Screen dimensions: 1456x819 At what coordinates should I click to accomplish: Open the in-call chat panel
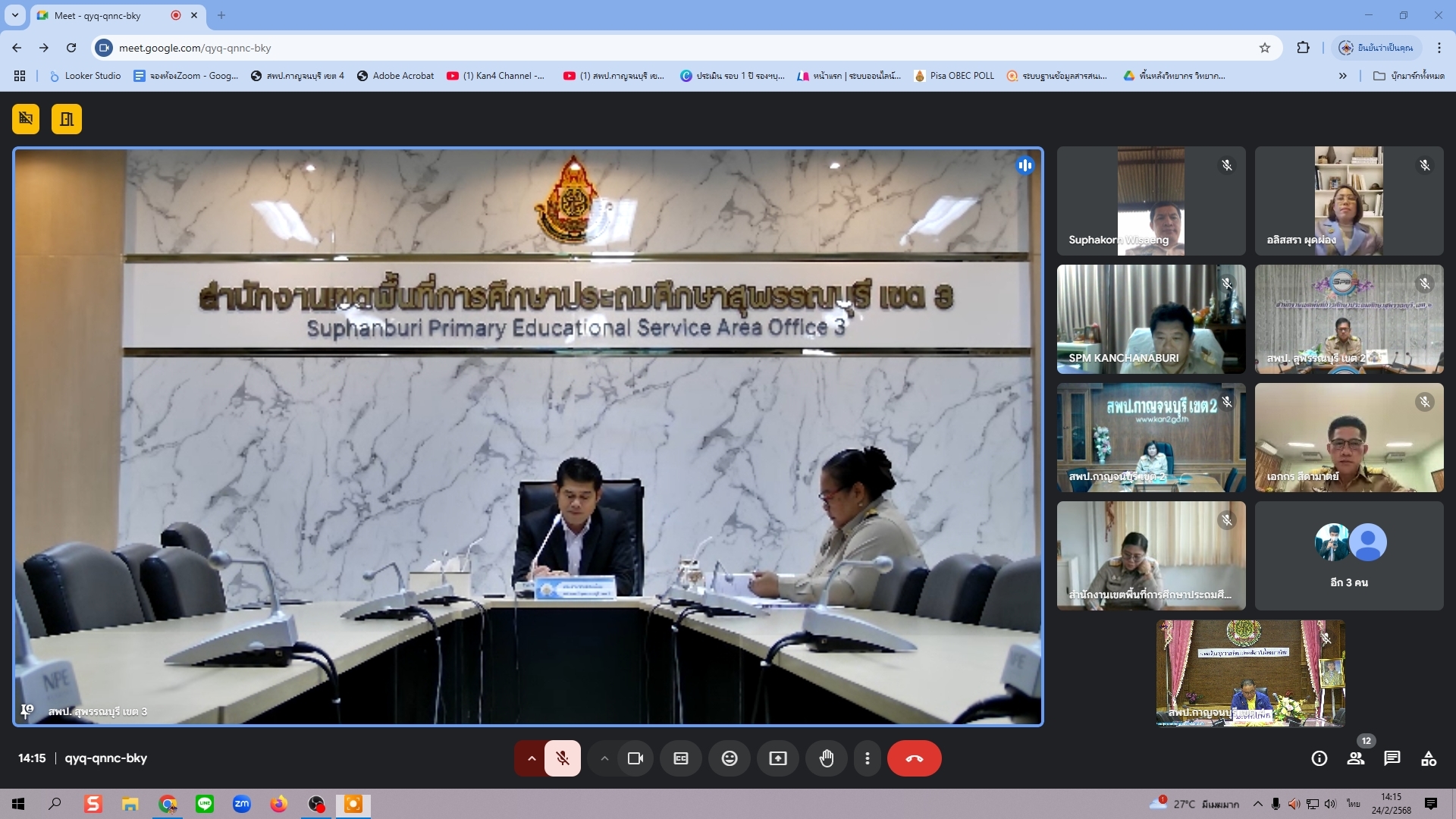tap(1392, 758)
